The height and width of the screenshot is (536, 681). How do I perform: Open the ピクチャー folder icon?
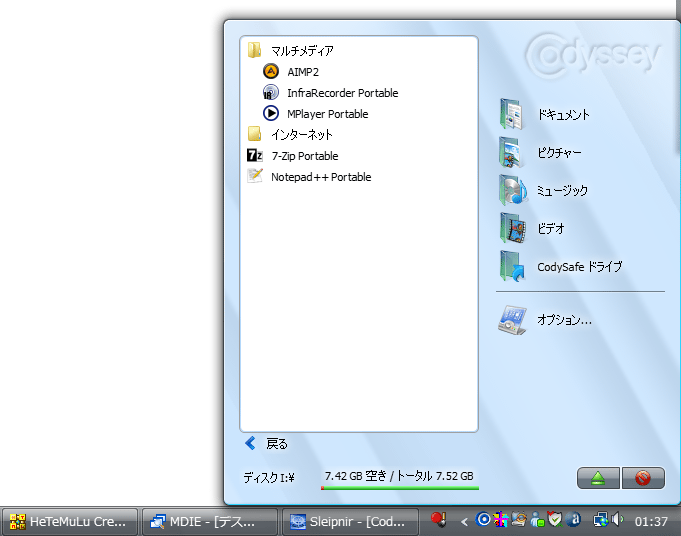(512, 152)
